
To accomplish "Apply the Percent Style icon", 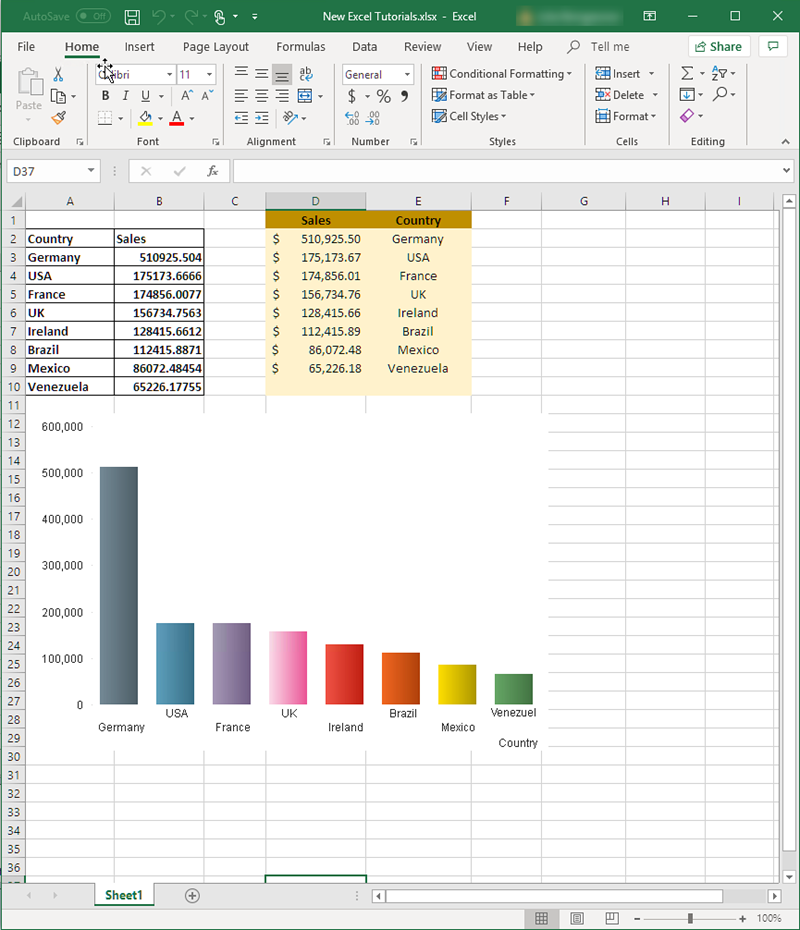I will pos(383,95).
